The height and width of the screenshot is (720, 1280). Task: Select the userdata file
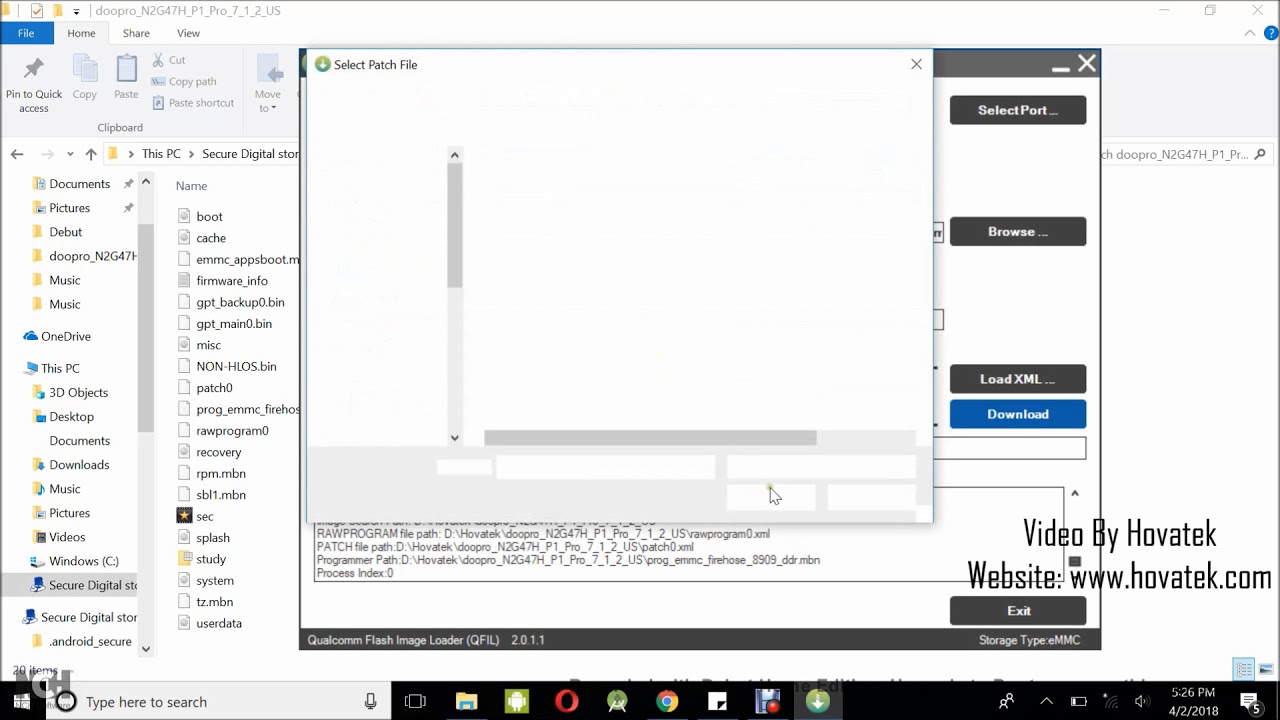[219, 623]
